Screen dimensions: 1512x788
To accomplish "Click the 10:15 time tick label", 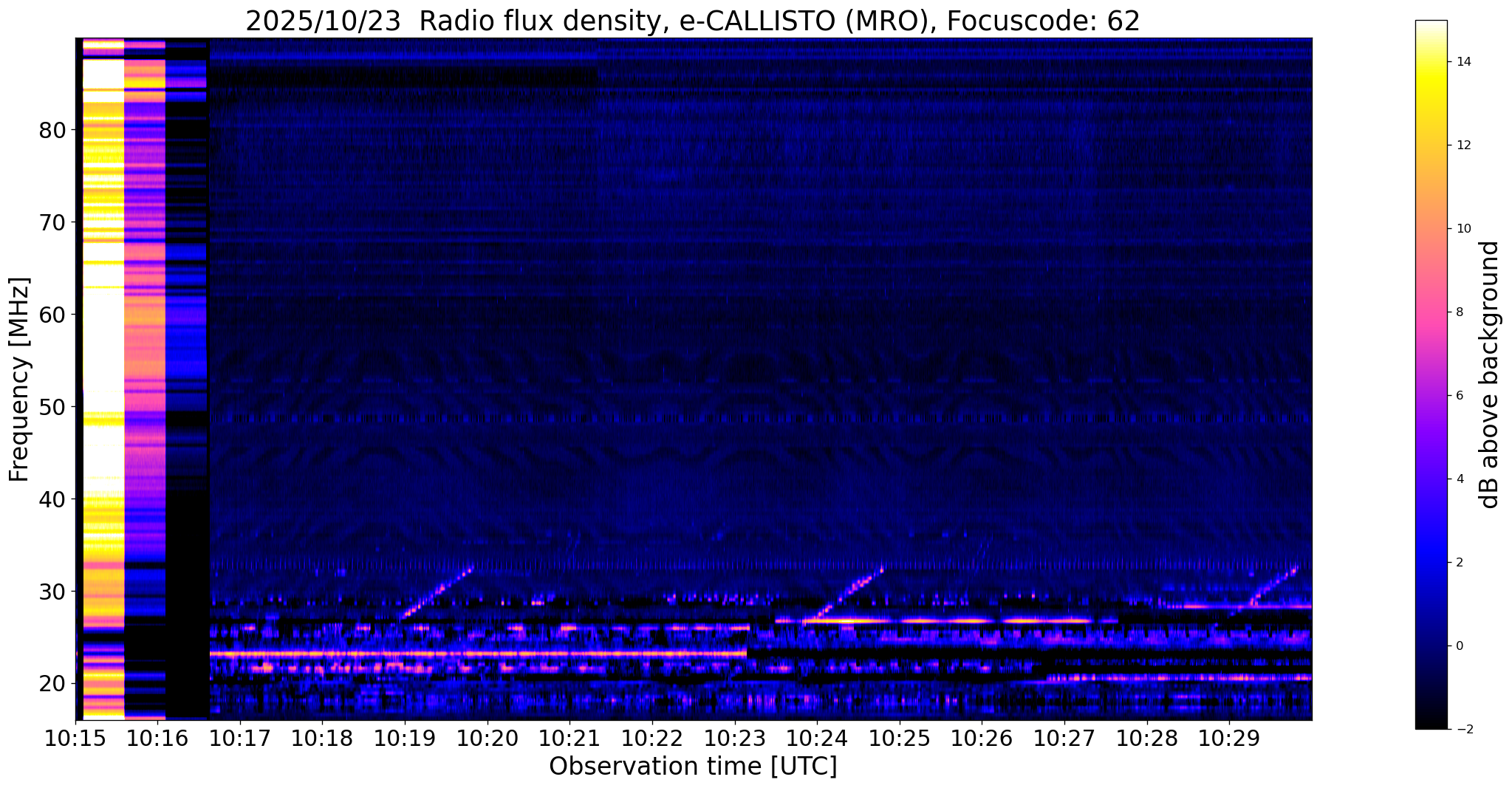I will point(75,738).
